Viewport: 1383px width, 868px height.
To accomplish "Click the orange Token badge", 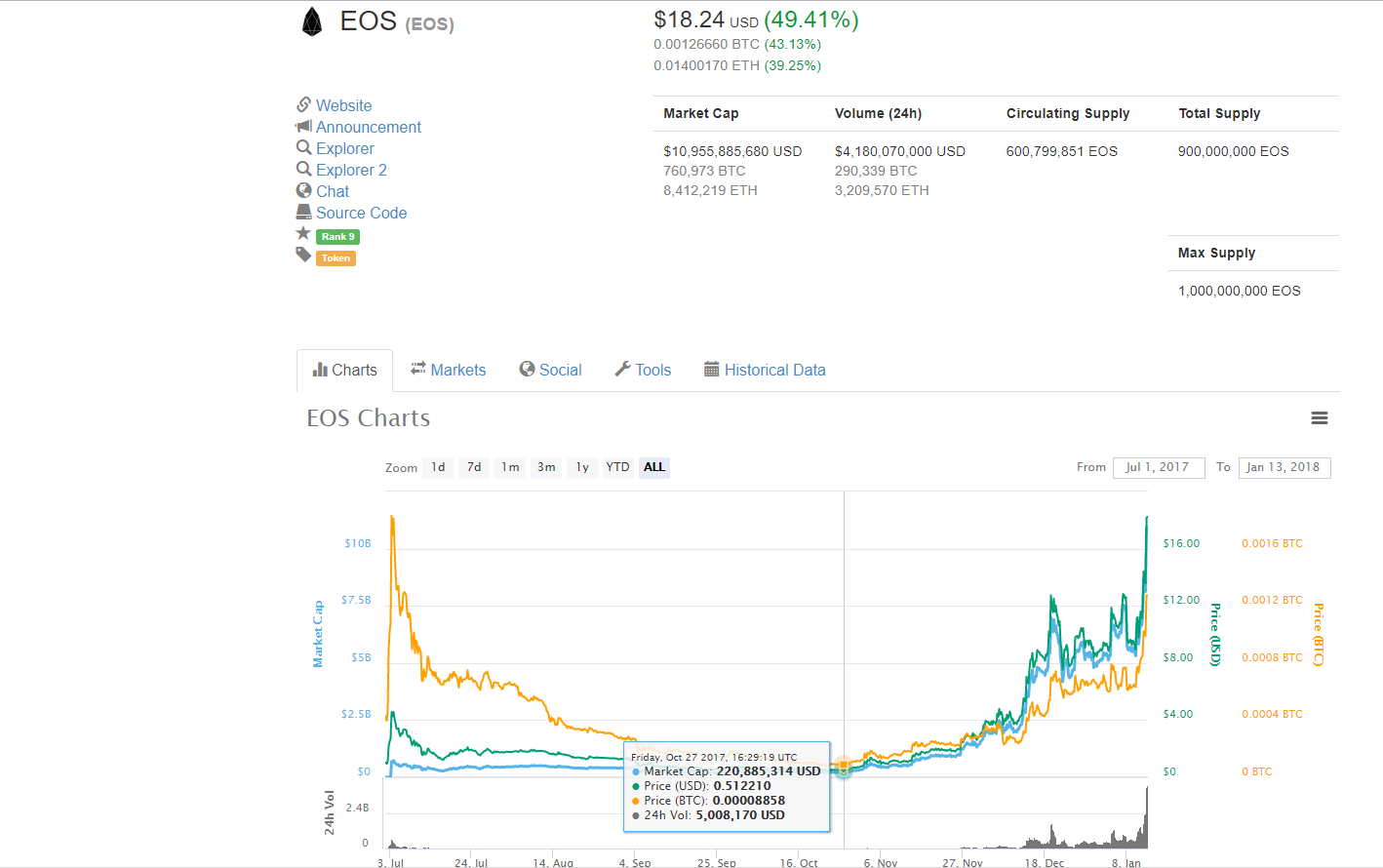I will coord(336,258).
